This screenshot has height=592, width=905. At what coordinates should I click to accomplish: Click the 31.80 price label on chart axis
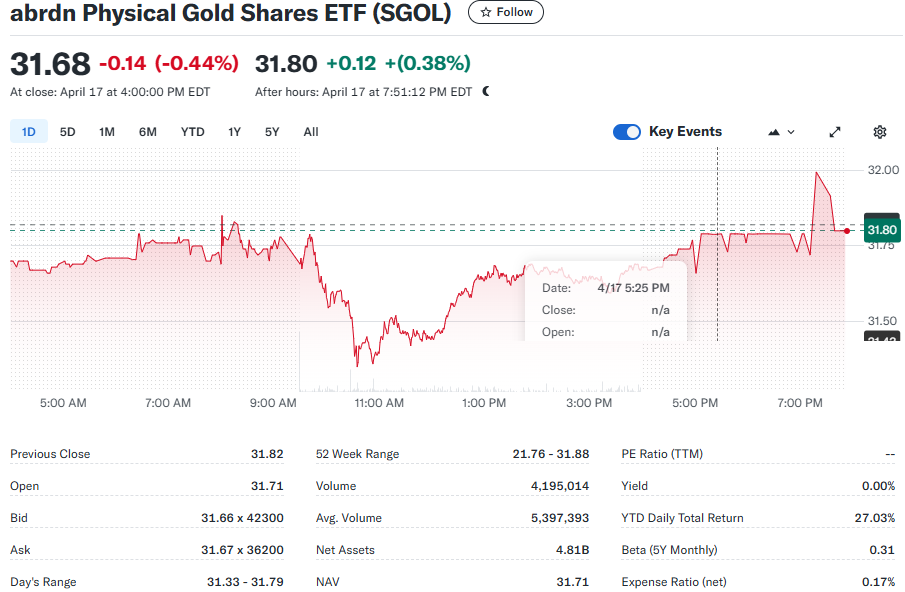point(882,230)
